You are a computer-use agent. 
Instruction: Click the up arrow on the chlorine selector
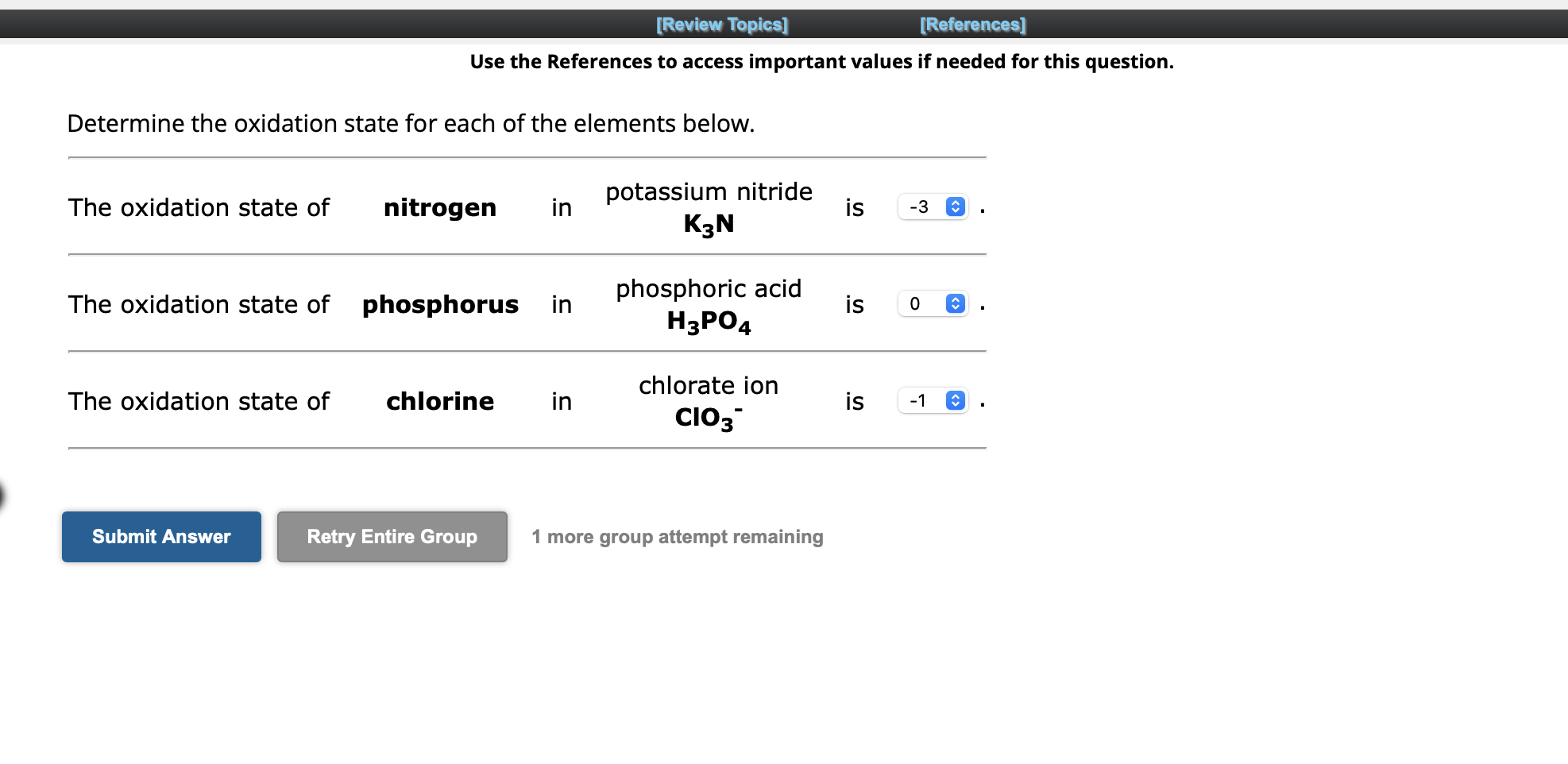click(954, 396)
